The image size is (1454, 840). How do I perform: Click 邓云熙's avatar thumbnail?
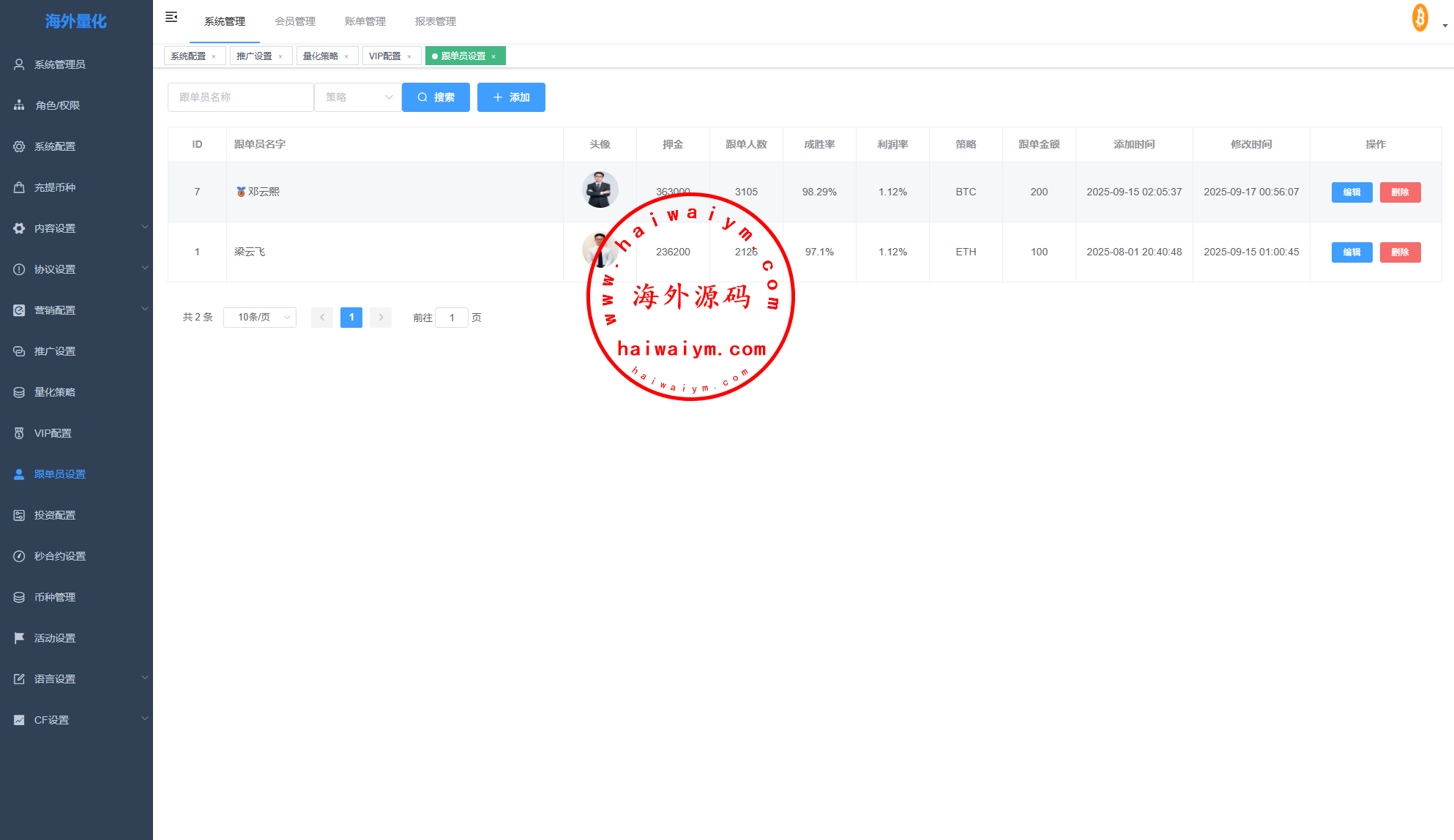[600, 190]
